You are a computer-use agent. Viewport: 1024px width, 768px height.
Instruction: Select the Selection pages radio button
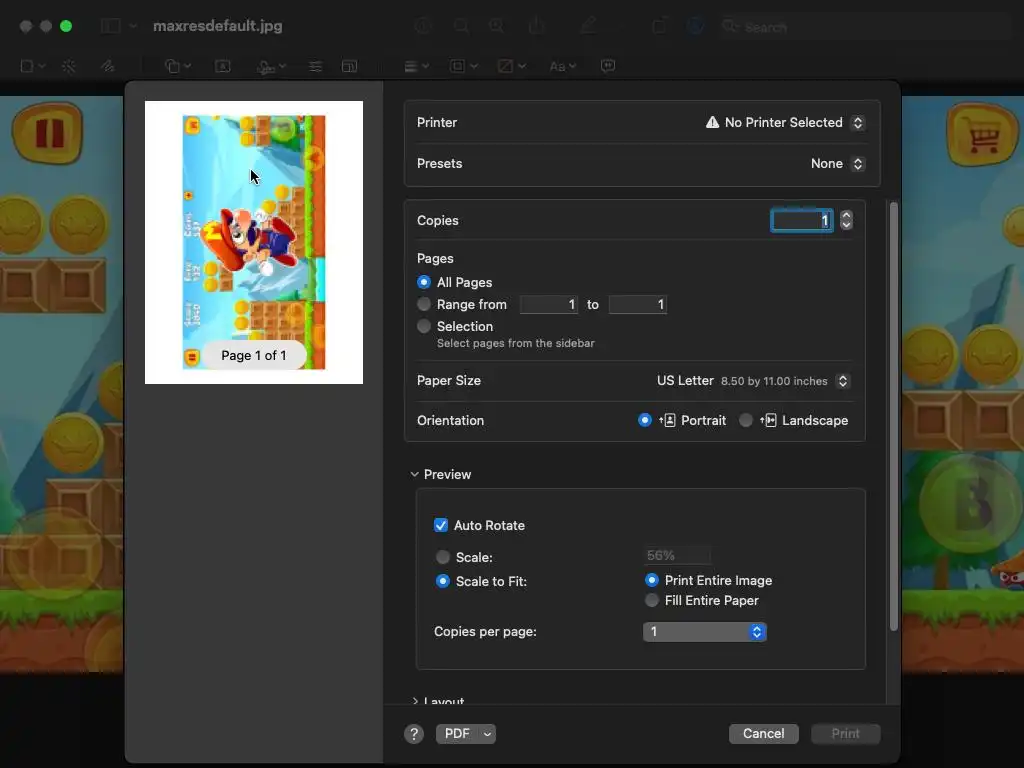click(424, 326)
